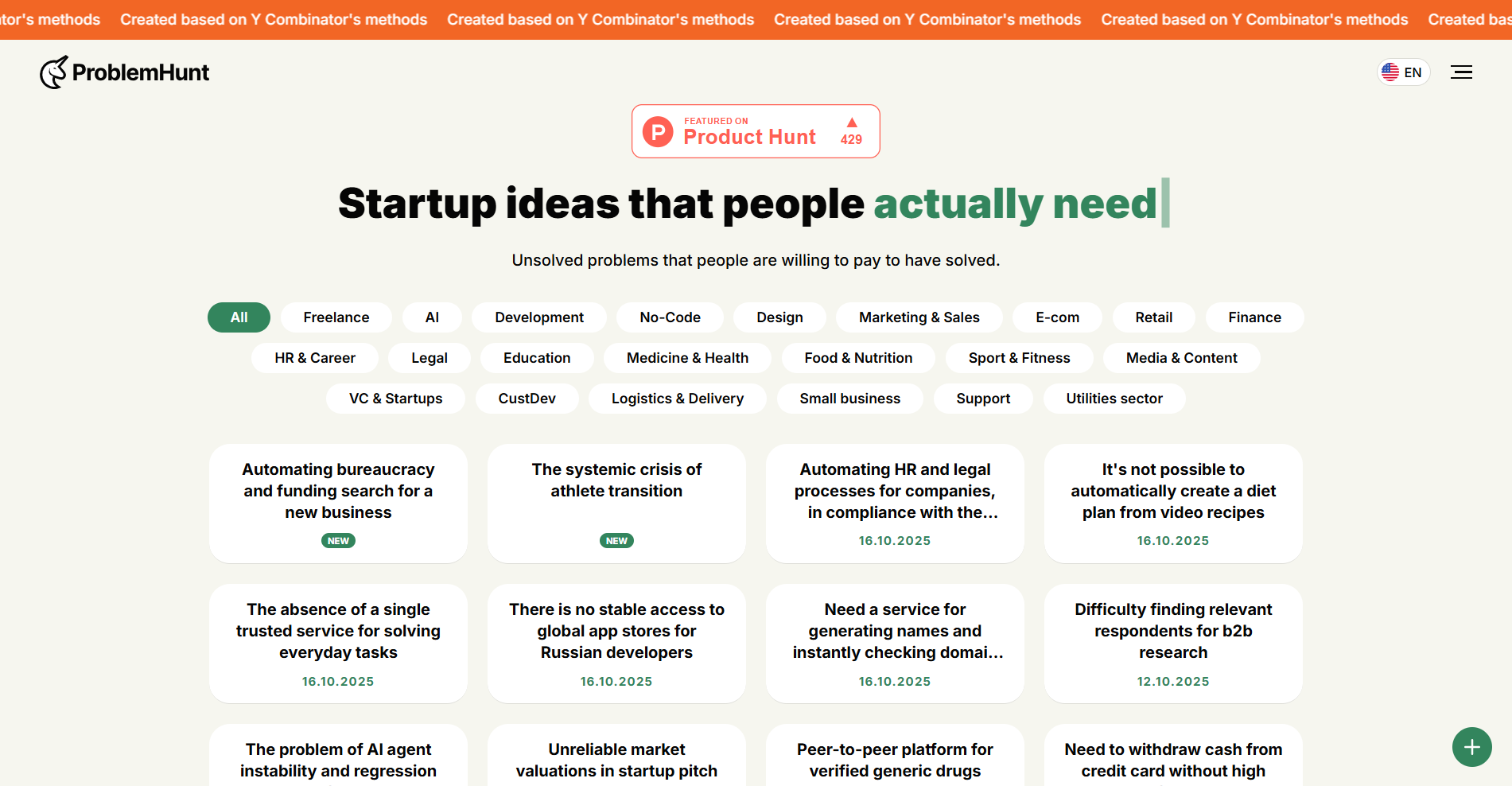
Task: Click the Product Hunt P logo badge
Action: coord(658,131)
